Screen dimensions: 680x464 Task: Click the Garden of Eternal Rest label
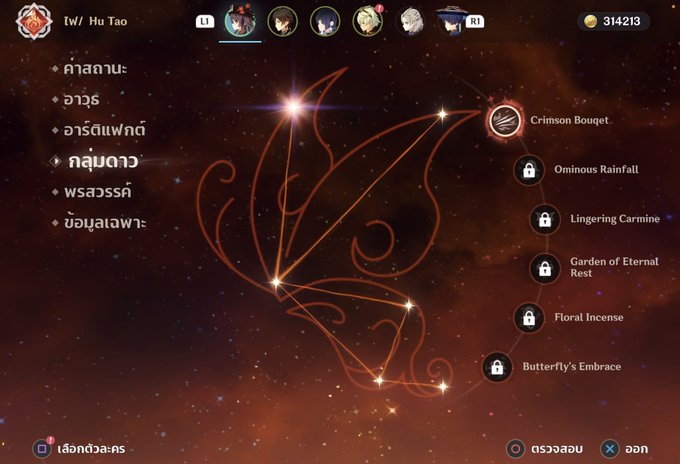[614, 267]
